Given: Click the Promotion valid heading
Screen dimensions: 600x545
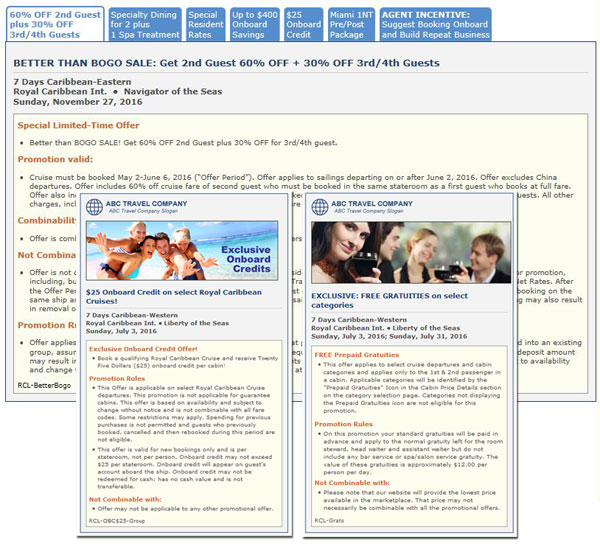Looking at the screenshot, I should pos(55,159).
